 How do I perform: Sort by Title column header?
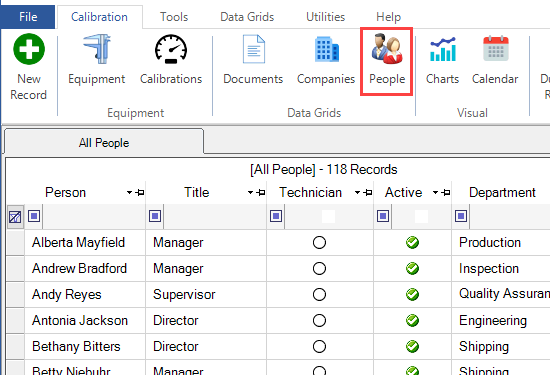tap(196, 192)
